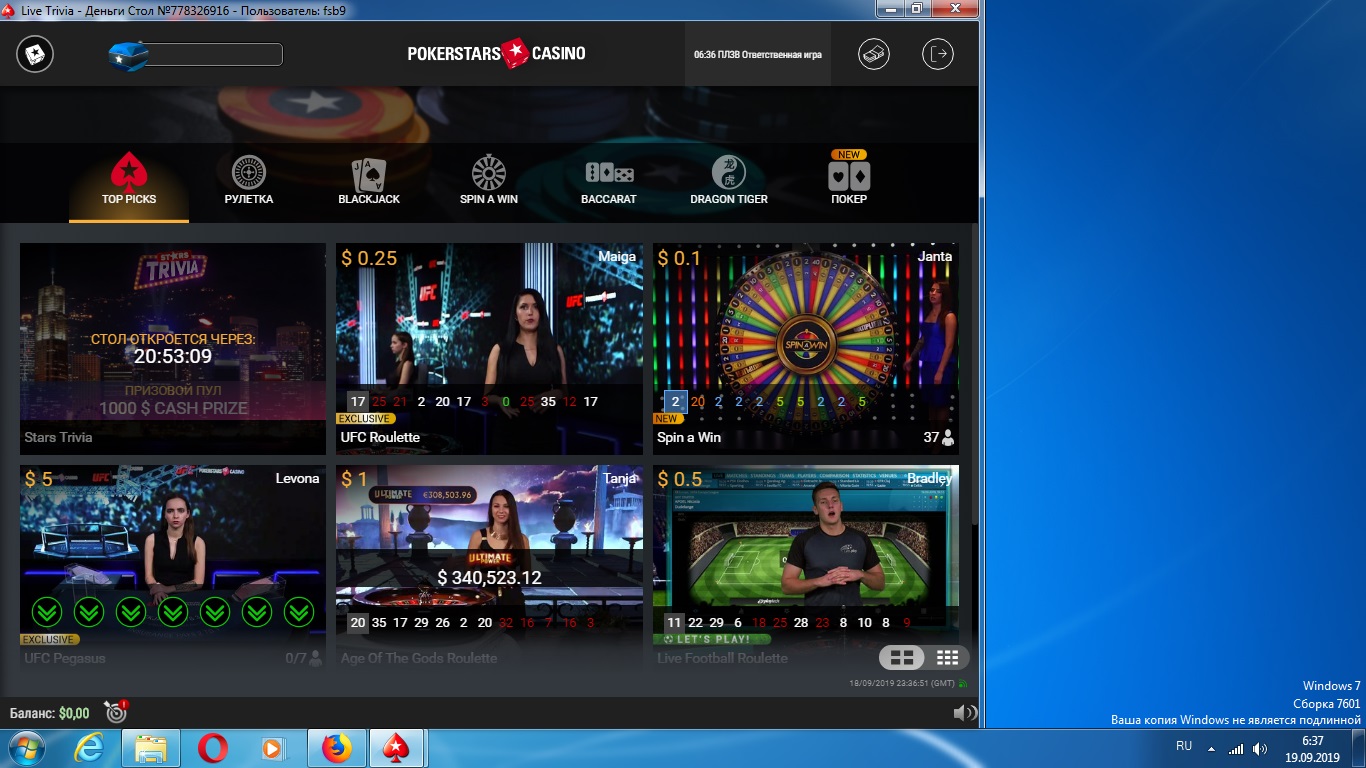Image resolution: width=1366 pixels, height=768 pixels.
Task: Click dealer name Maiga
Action: pyautogui.click(x=617, y=256)
